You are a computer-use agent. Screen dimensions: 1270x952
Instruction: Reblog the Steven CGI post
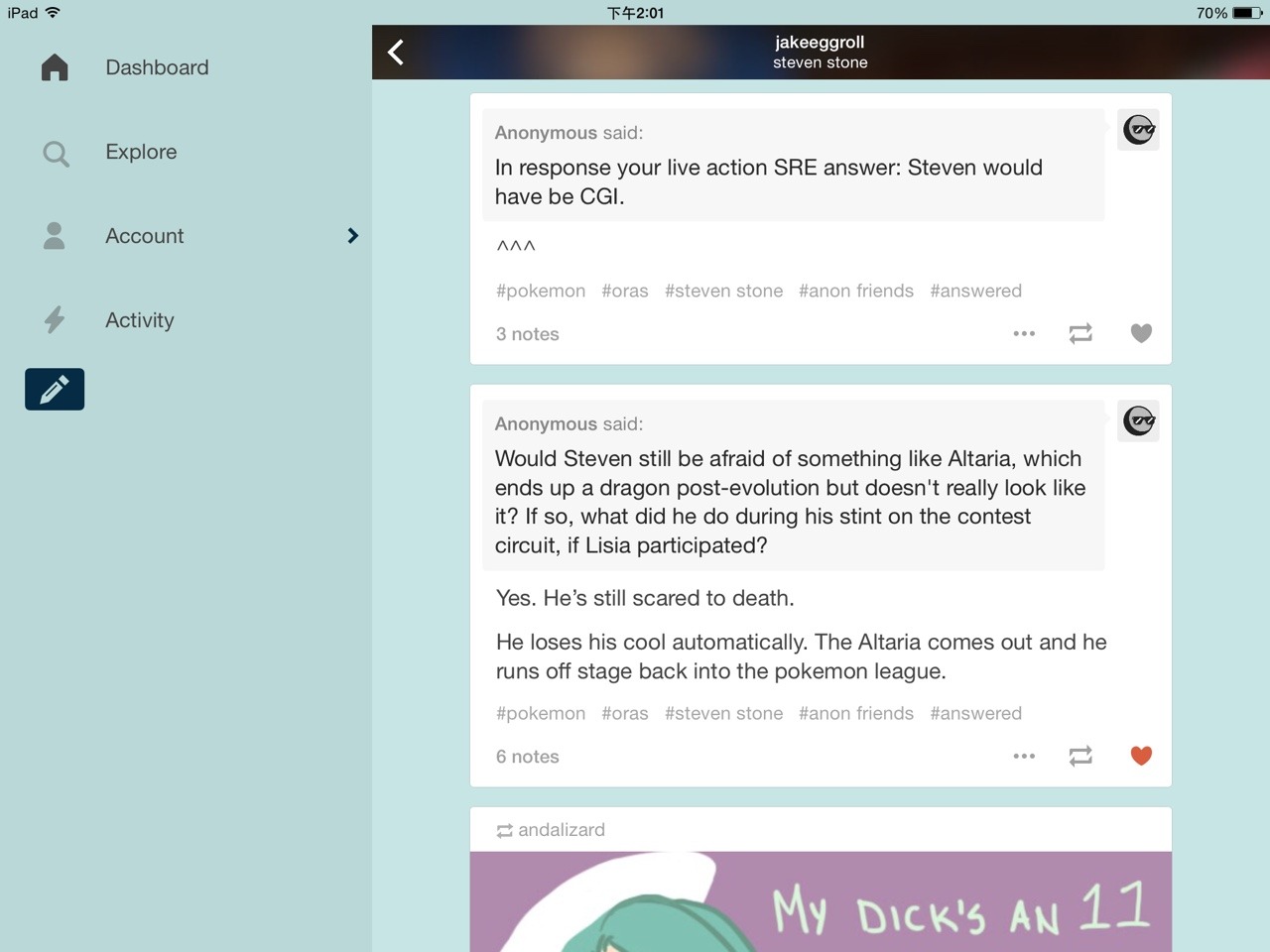tap(1080, 334)
